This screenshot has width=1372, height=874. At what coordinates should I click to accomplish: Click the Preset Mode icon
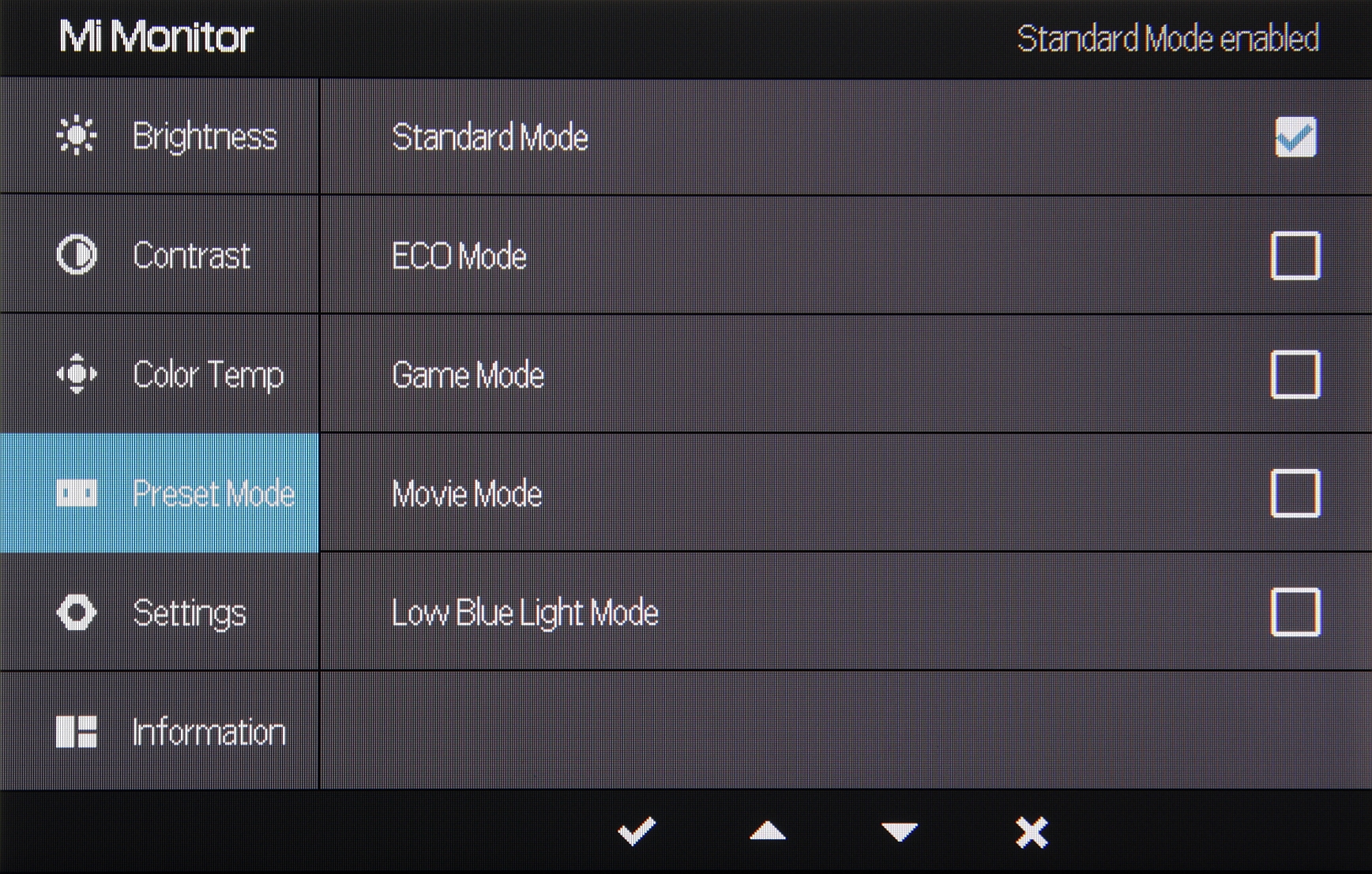(77, 493)
